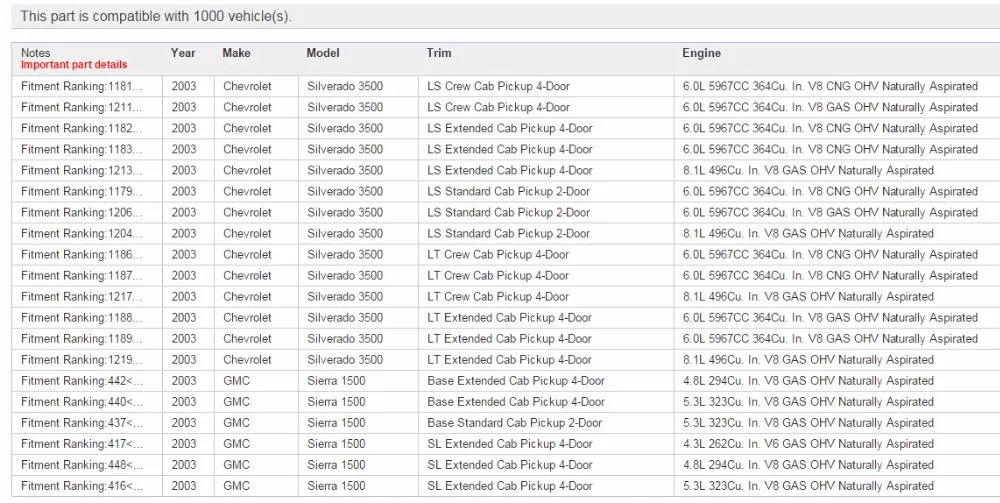The height and width of the screenshot is (503, 1000).
Task: Select the 'Fitment Ranking:437<...' notes cell
Action: [x=87, y=423]
